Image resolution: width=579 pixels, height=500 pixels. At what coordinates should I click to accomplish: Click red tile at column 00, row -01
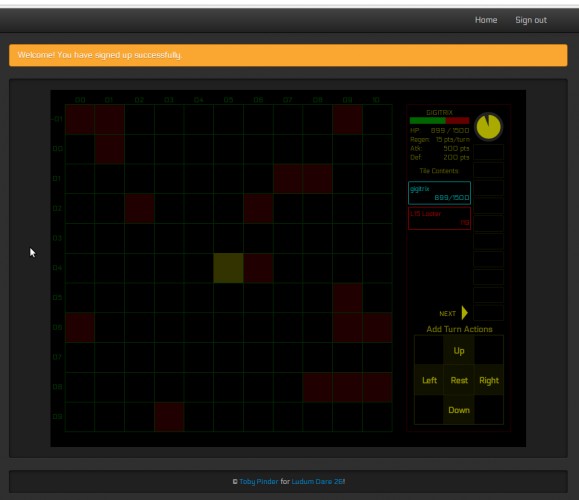80,119
